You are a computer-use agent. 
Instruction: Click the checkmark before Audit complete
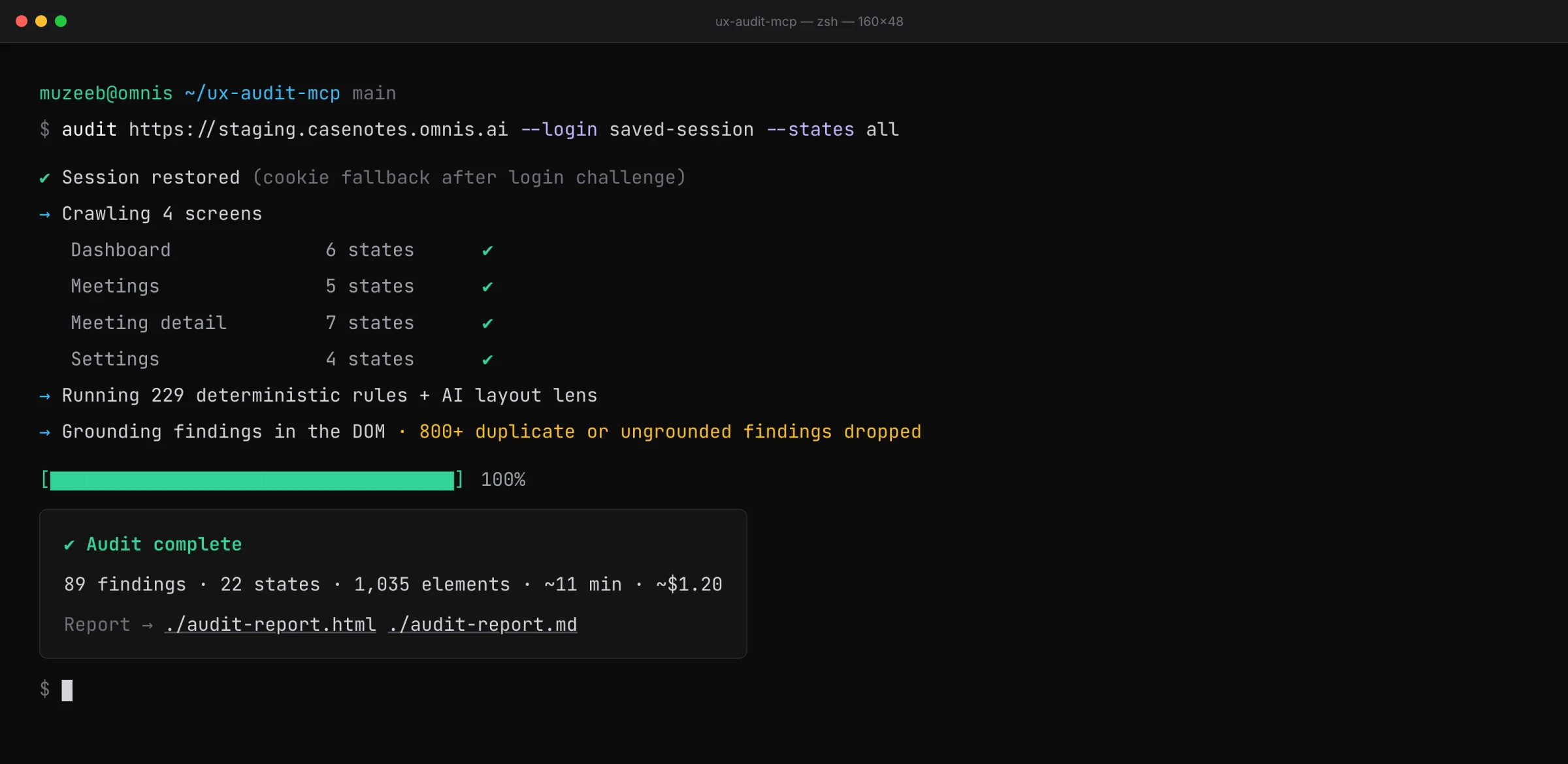coord(69,545)
